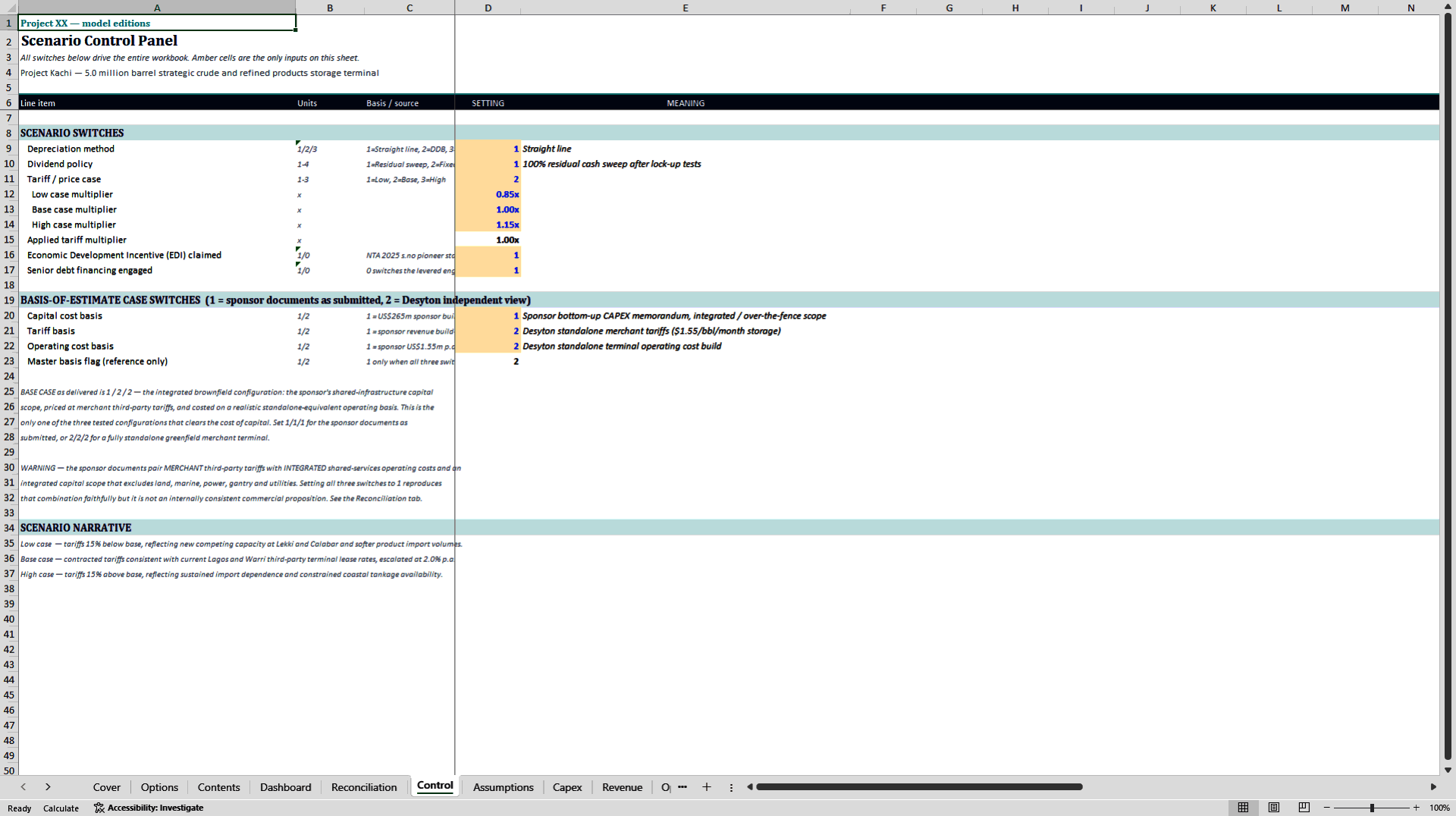Click High case multiplier value 1.15x
This screenshot has height=816, width=1456.
pos(488,224)
